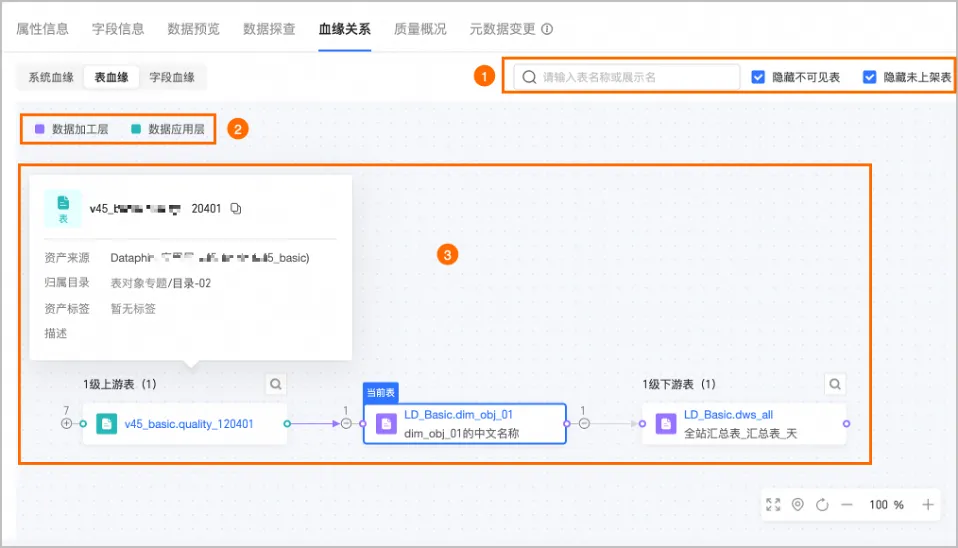Image resolution: width=958 pixels, height=548 pixels.
Task: Zoom out with minus button
Action: pyautogui.click(x=847, y=505)
